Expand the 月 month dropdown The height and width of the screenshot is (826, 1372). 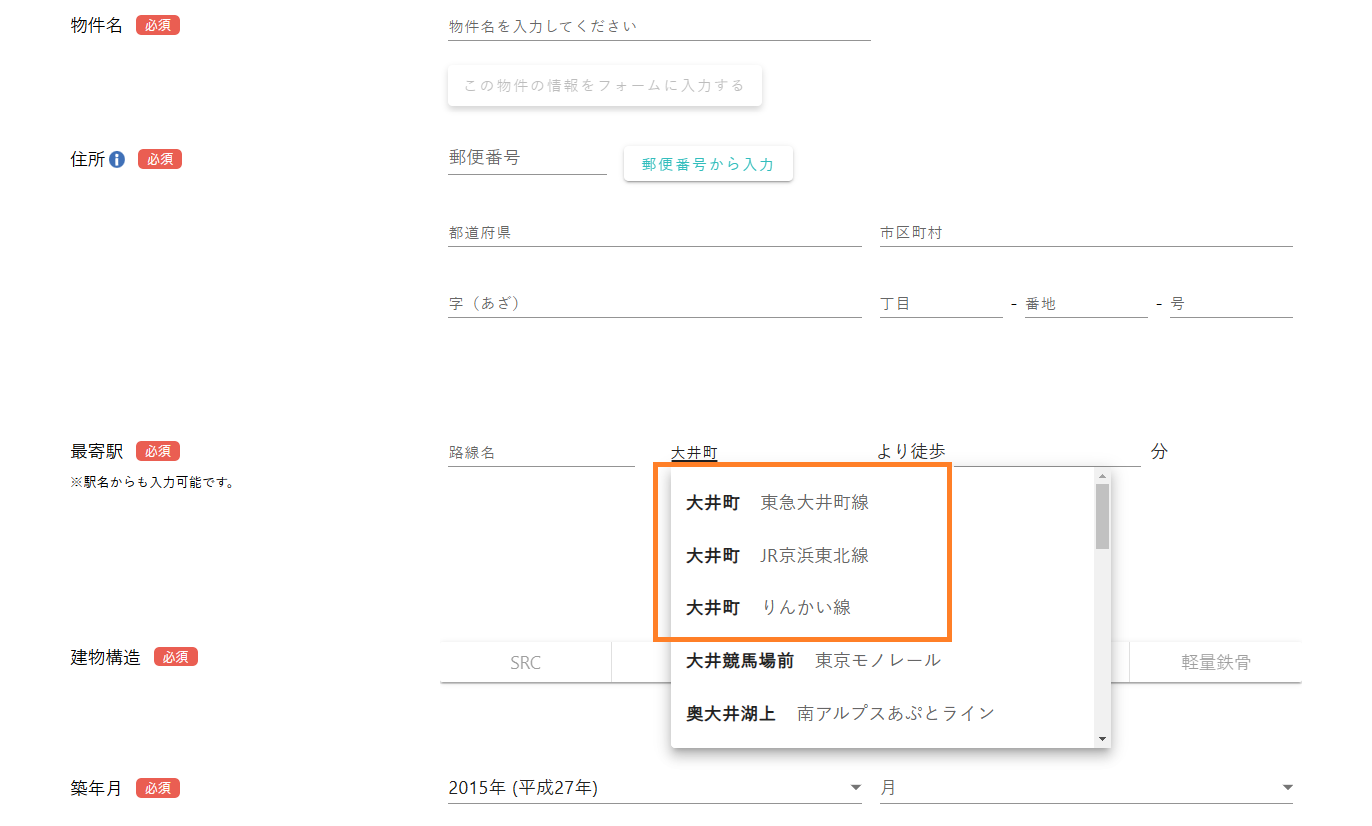pos(1085,788)
